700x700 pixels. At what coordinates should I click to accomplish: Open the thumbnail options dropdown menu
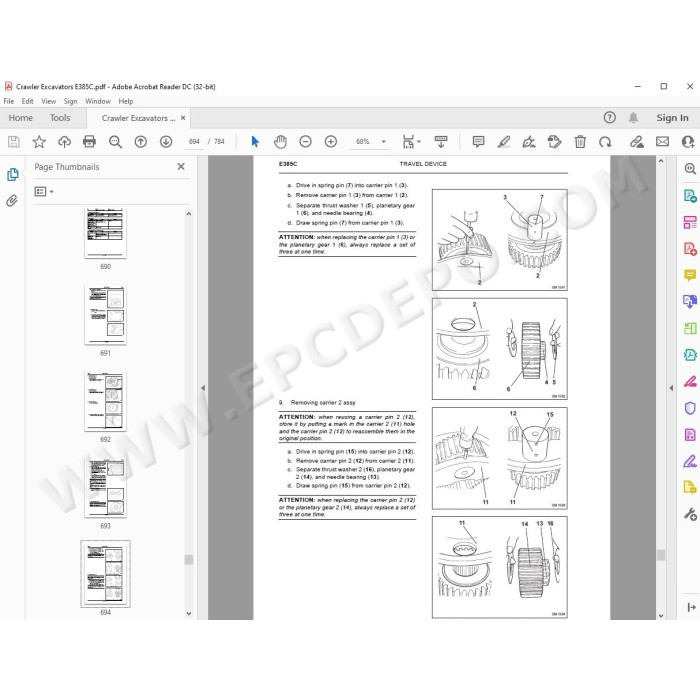44,192
